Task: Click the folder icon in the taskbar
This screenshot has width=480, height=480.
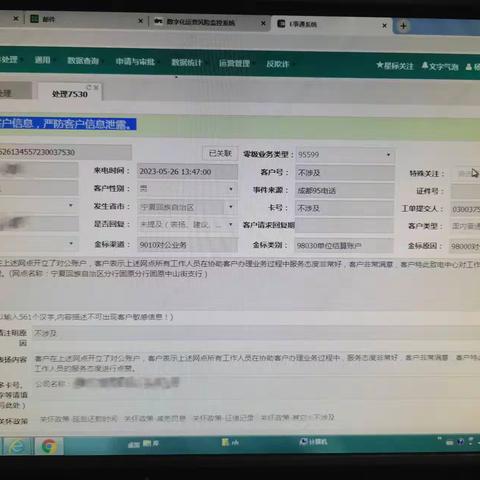Action: (226, 442)
